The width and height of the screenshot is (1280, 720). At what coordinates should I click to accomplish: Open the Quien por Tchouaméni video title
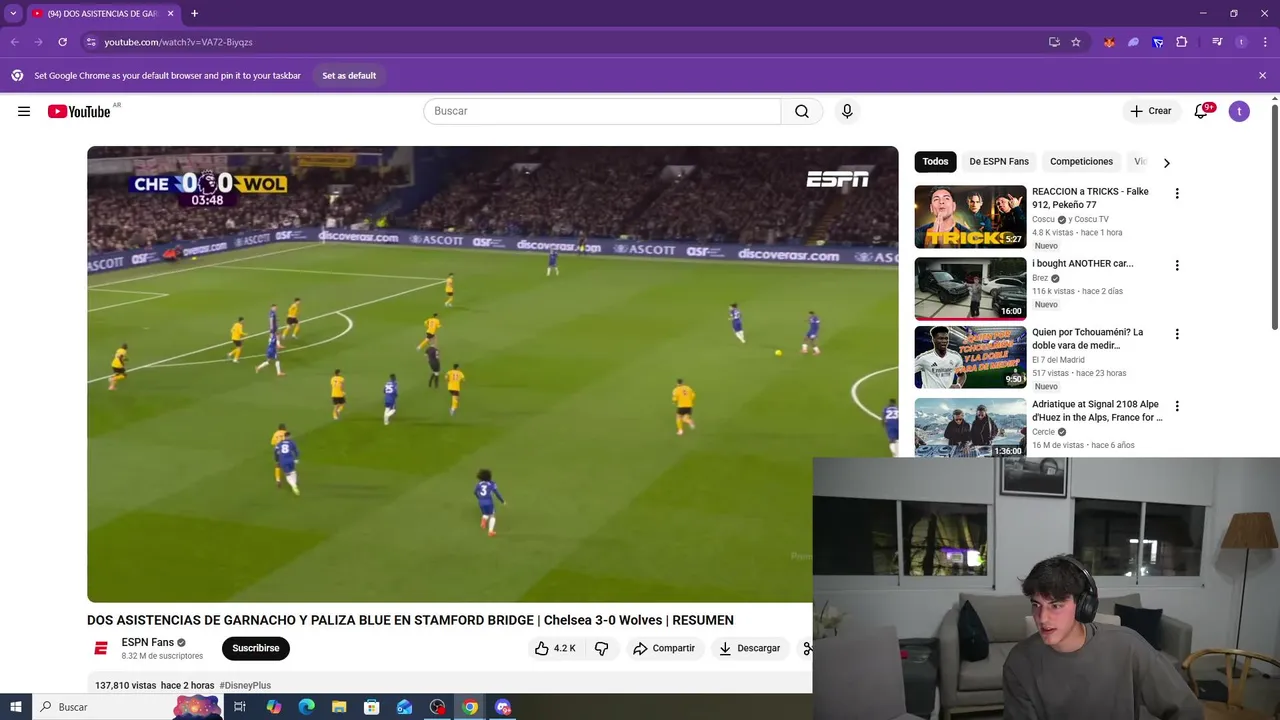coord(1088,338)
